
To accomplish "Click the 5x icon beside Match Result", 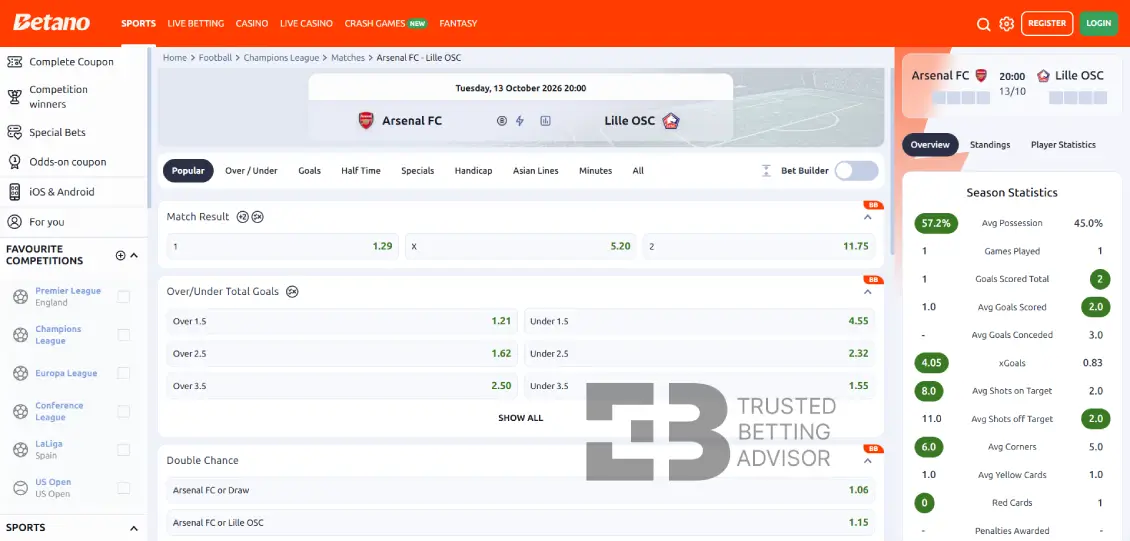I will pos(257,217).
